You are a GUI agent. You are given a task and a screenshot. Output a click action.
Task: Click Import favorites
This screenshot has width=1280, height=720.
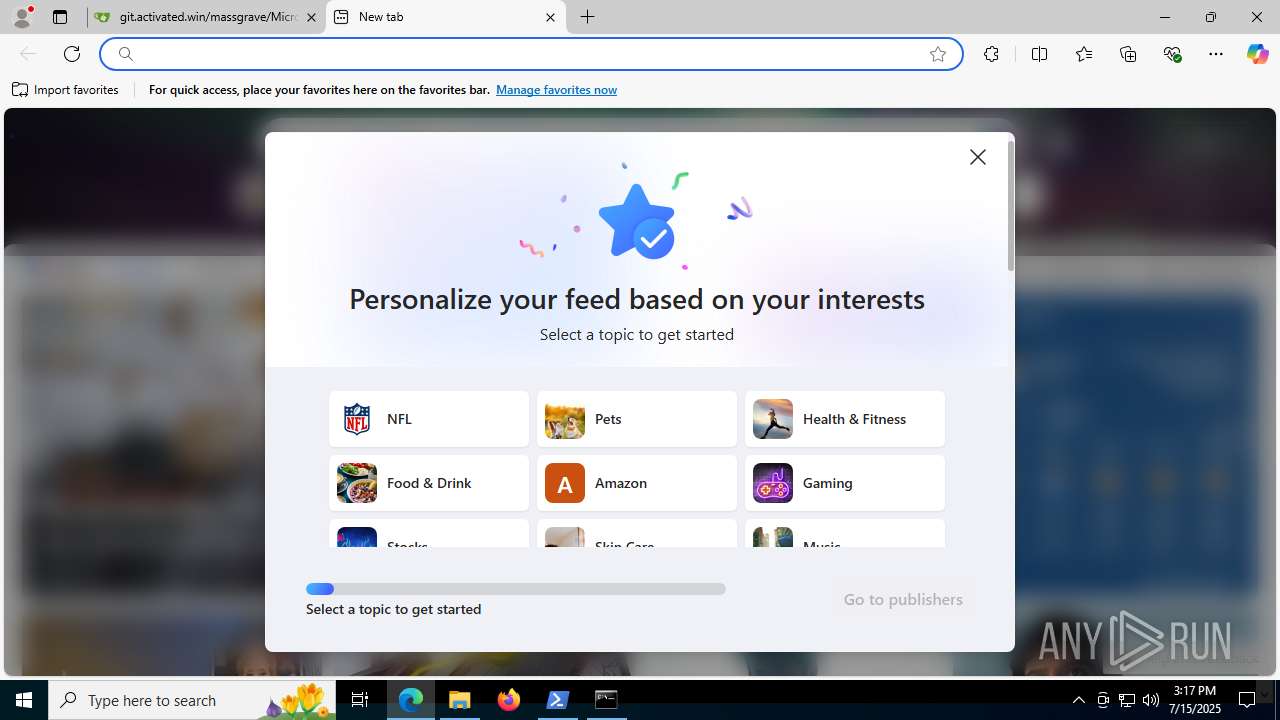point(66,90)
